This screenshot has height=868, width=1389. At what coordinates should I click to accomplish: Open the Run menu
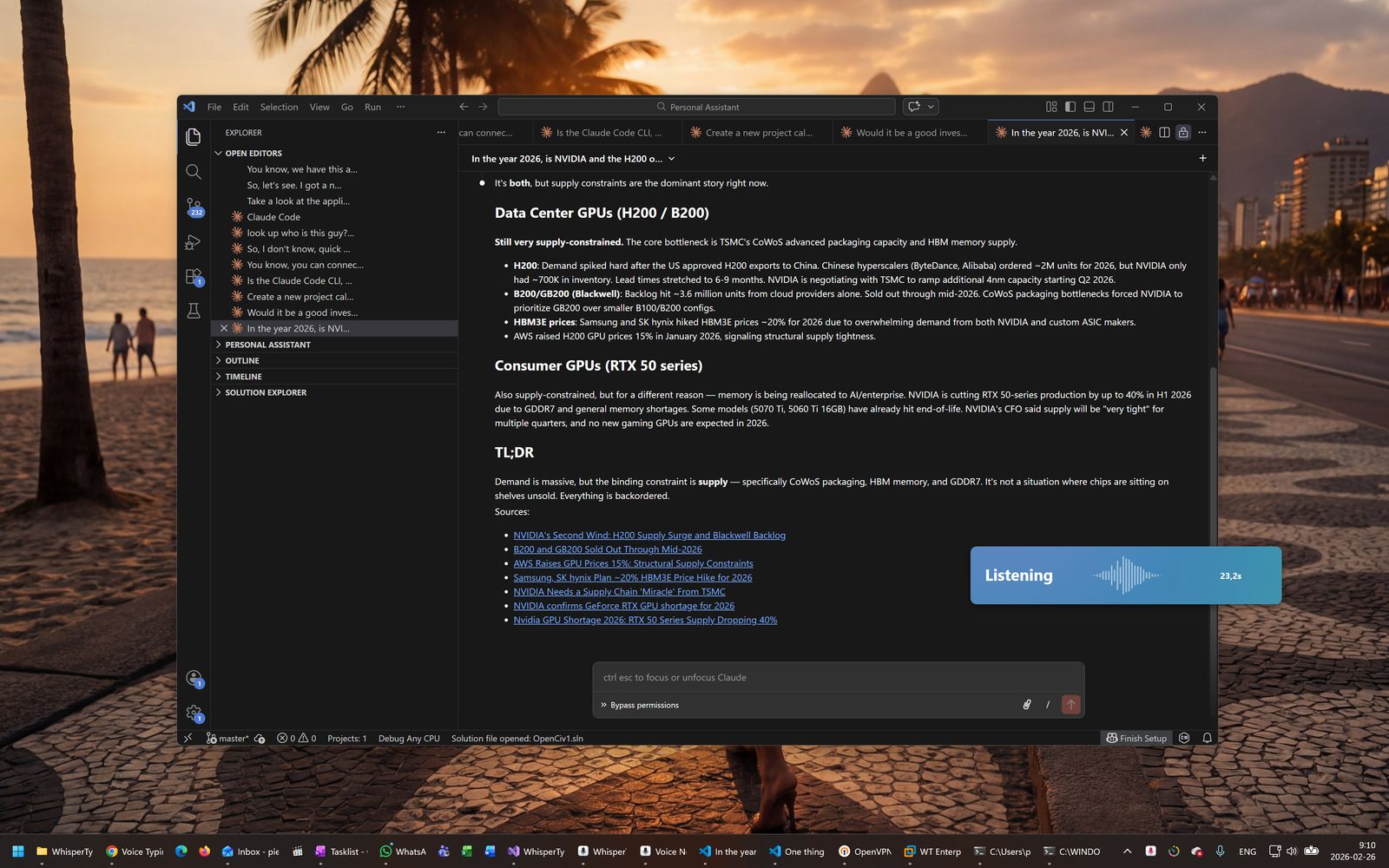[x=372, y=107]
